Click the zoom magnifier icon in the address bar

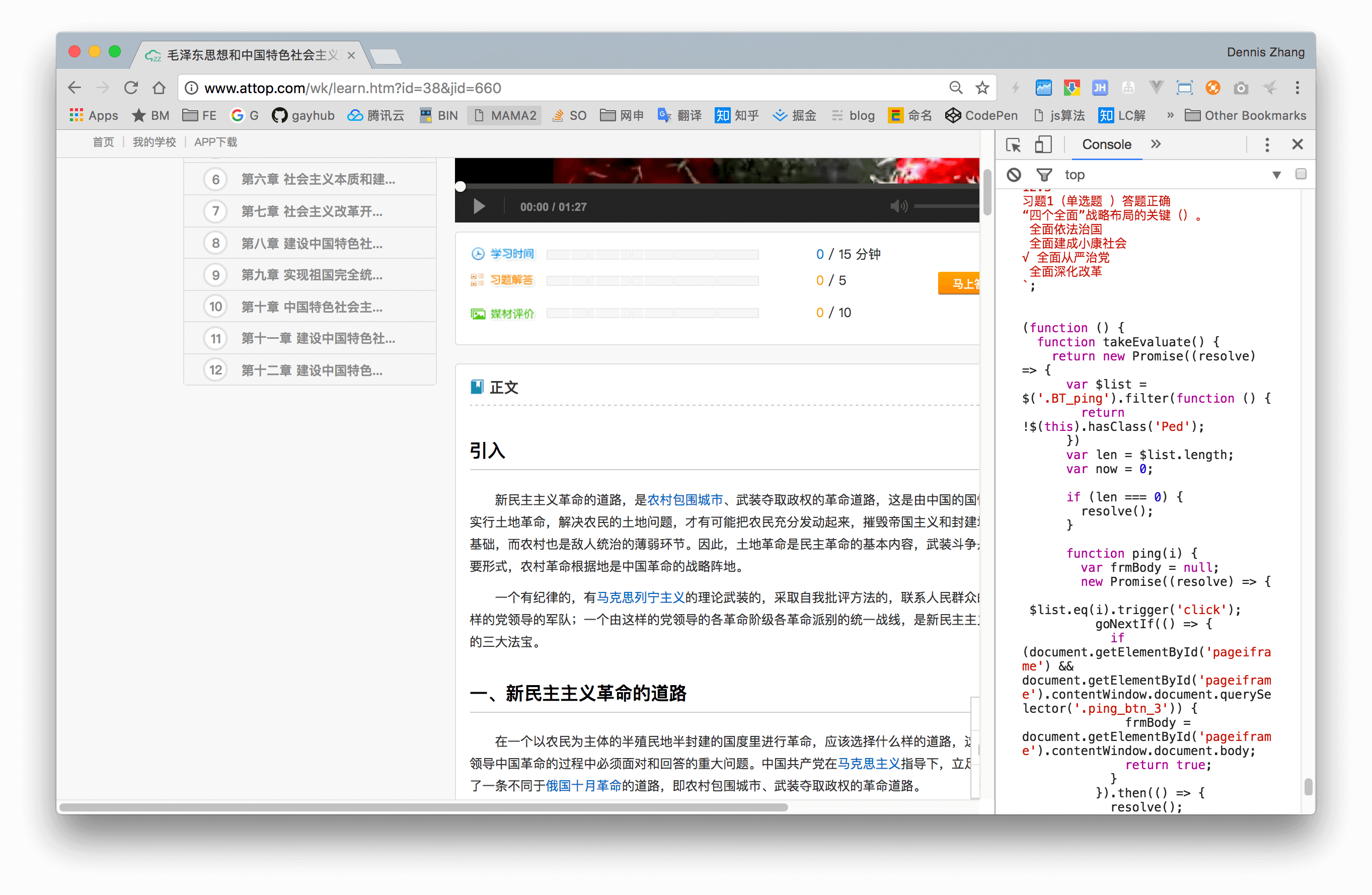pyautogui.click(x=956, y=88)
